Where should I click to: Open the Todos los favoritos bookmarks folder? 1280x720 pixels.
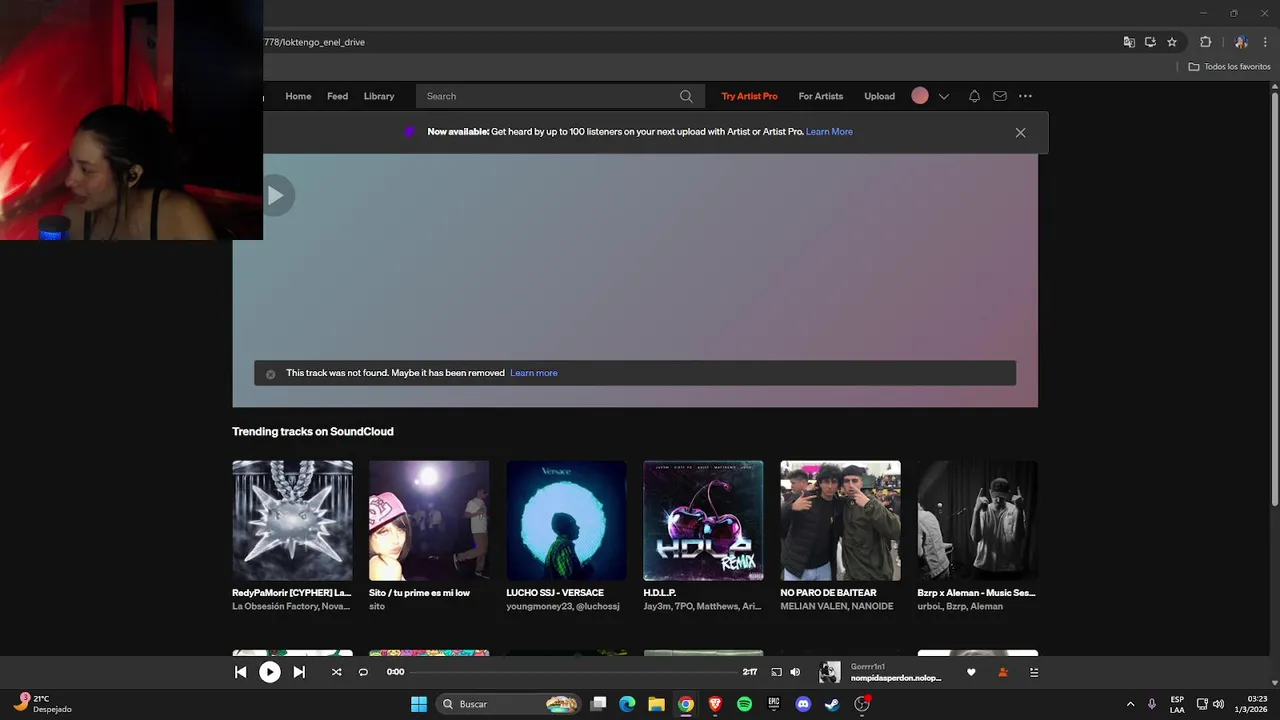pos(1229,67)
